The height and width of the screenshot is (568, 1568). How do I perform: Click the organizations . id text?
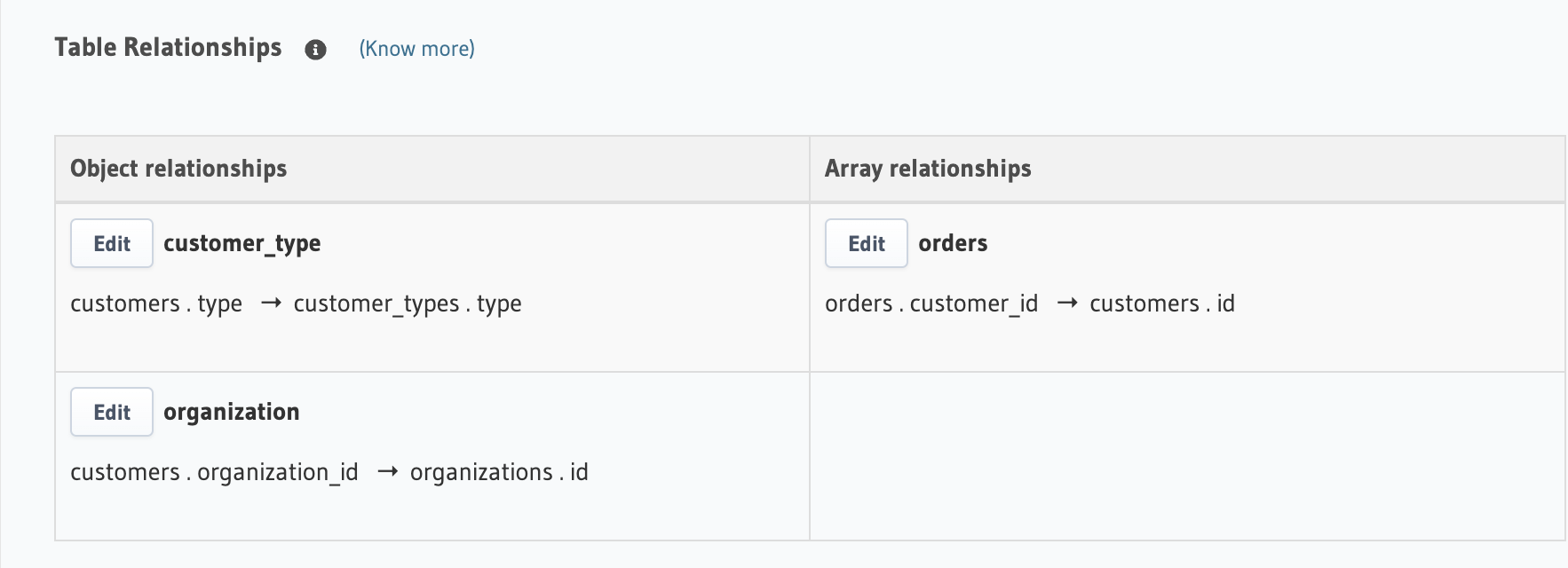498,472
